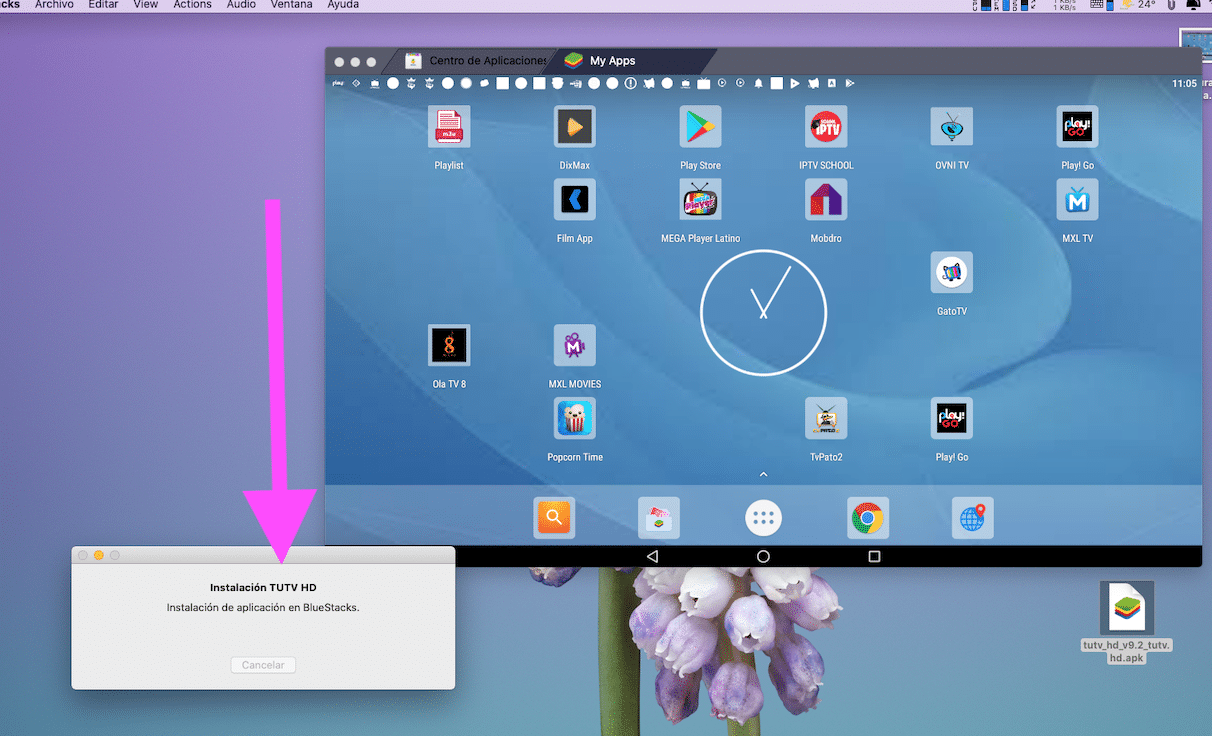Open Chrome browser in the dock
Screen dimensions: 1212x736
[867, 518]
